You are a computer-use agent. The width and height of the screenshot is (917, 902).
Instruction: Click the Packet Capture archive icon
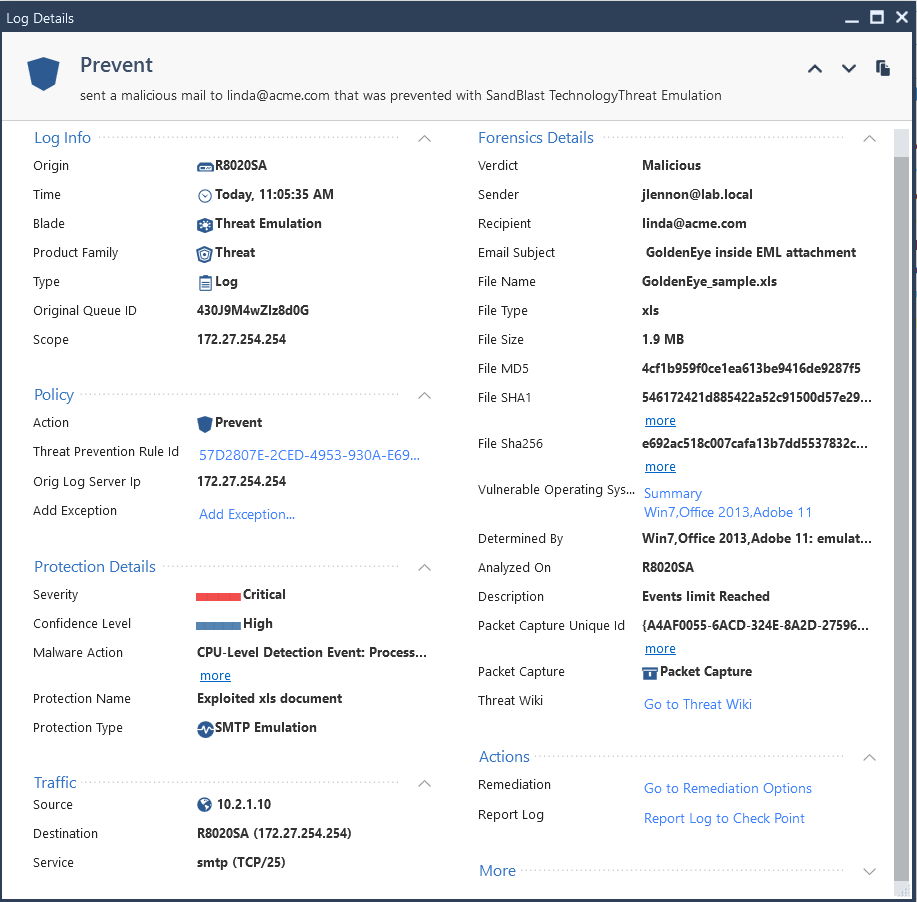pos(650,673)
